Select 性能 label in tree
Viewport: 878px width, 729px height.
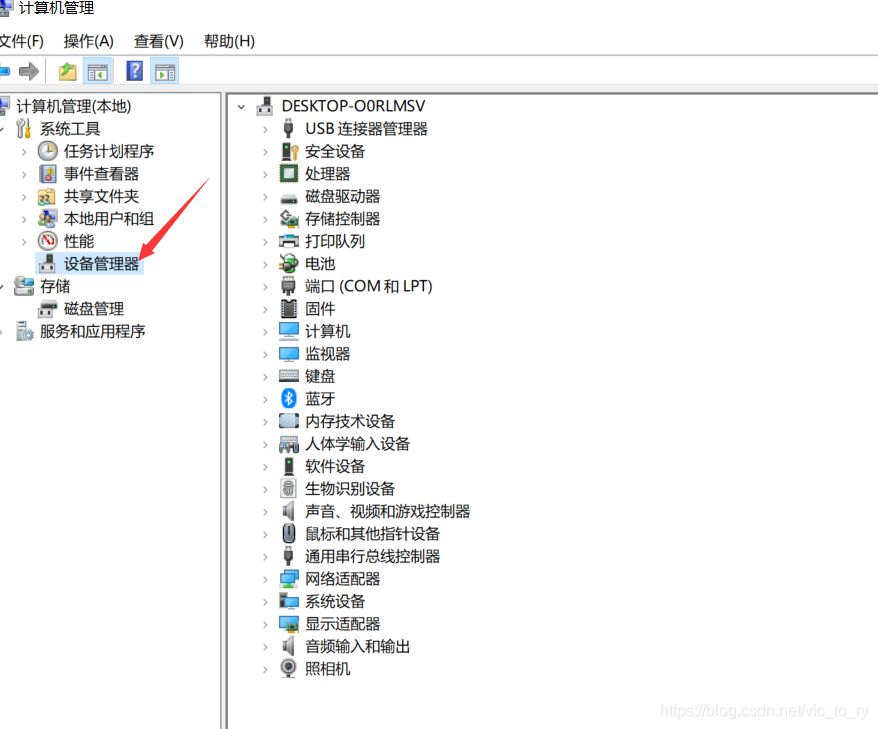(x=79, y=241)
